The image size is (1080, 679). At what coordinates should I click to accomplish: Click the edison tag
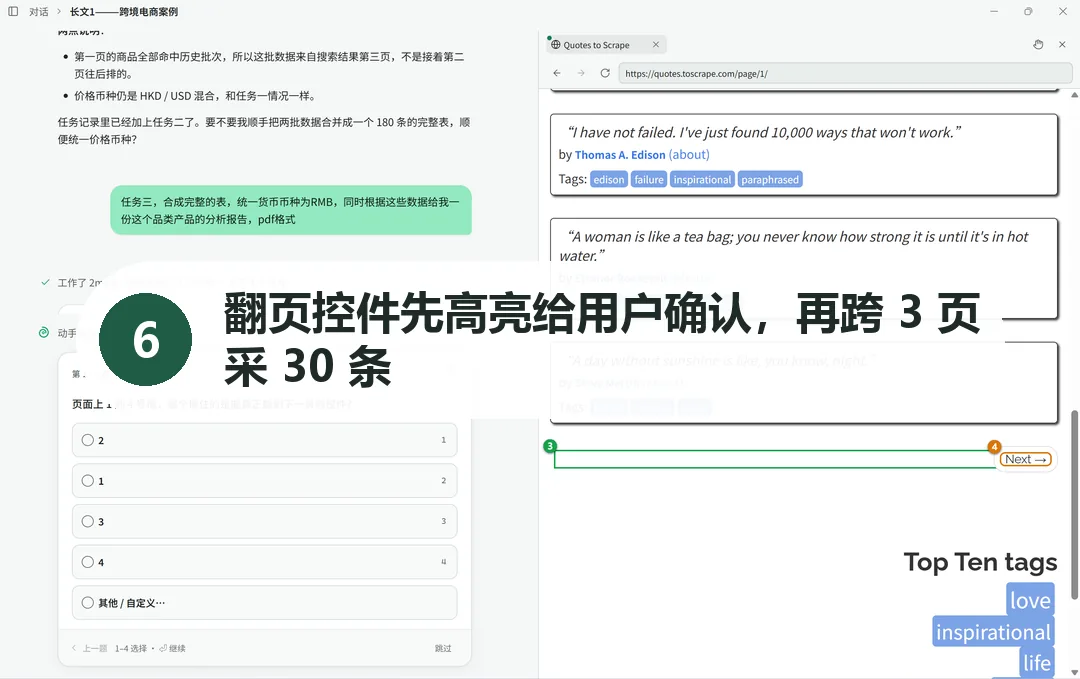click(x=609, y=180)
